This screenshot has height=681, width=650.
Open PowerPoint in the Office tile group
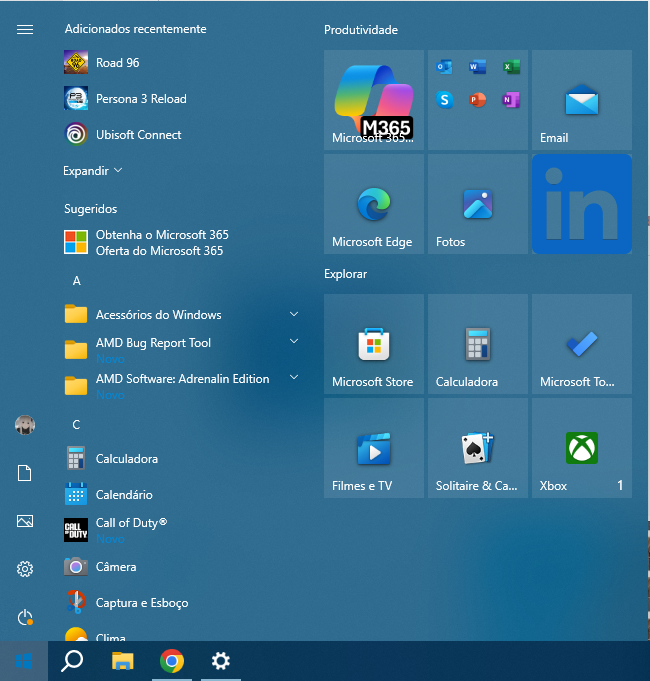point(478,100)
